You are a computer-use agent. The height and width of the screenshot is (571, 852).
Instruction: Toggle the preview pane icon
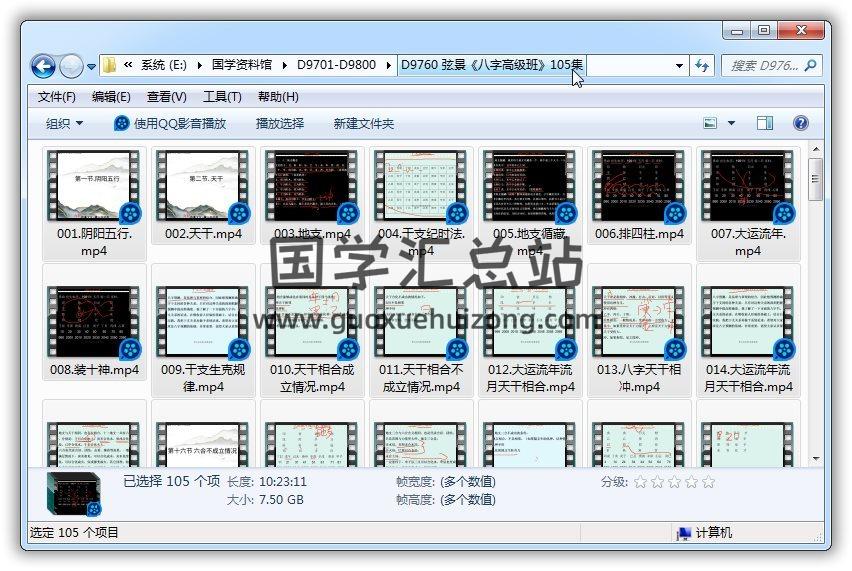coord(765,123)
